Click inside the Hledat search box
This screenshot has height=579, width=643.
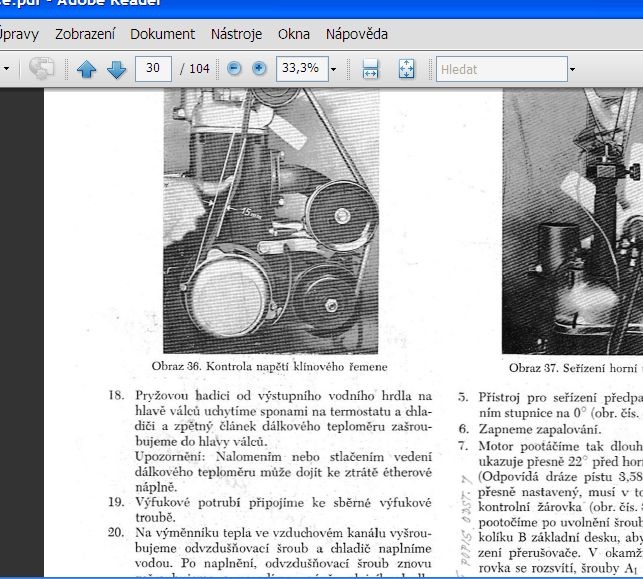click(x=500, y=69)
